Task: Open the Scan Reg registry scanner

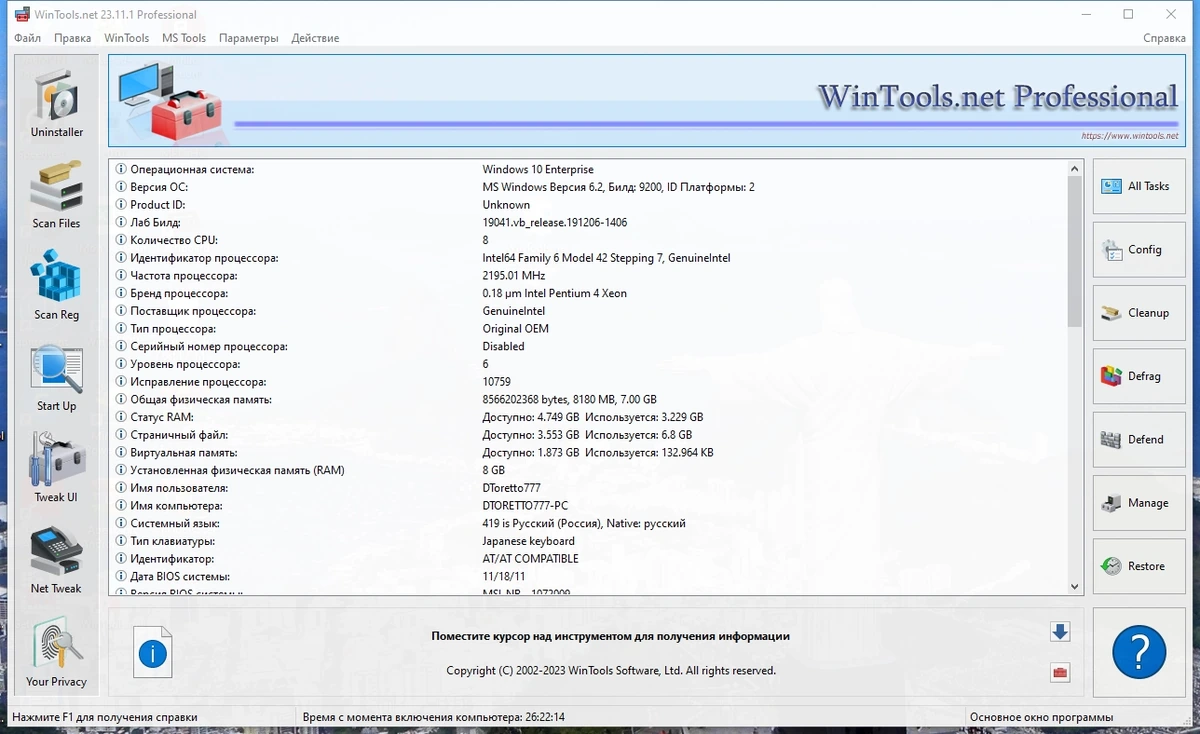Action: [x=57, y=284]
